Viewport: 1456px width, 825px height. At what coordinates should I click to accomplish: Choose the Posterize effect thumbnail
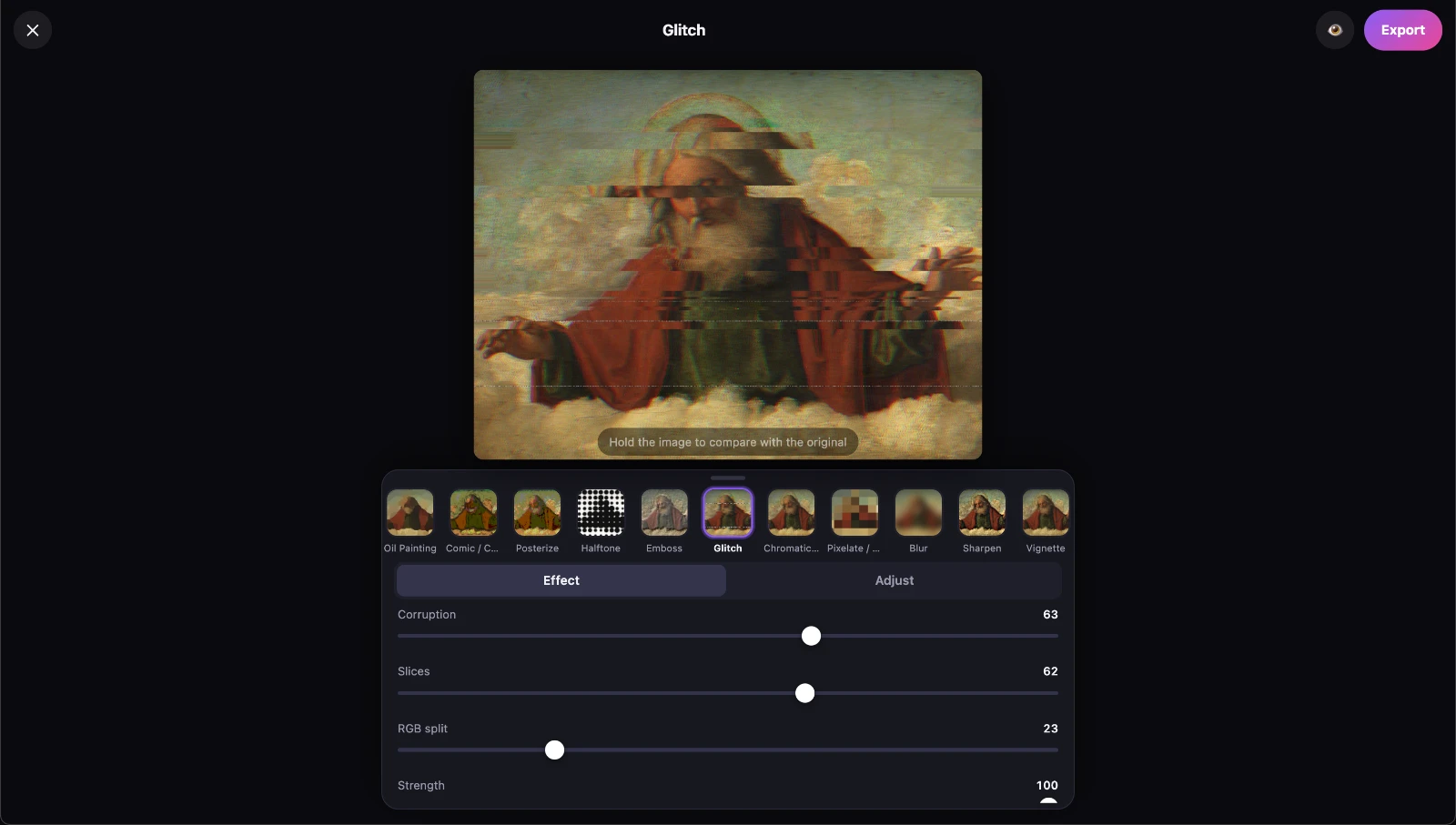pyautogui.click(x=537, y=512)
